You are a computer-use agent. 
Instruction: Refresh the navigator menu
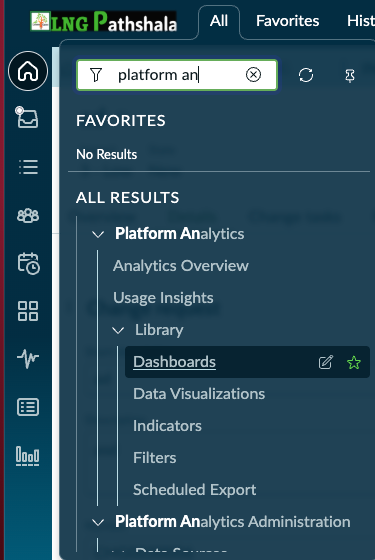306,75
